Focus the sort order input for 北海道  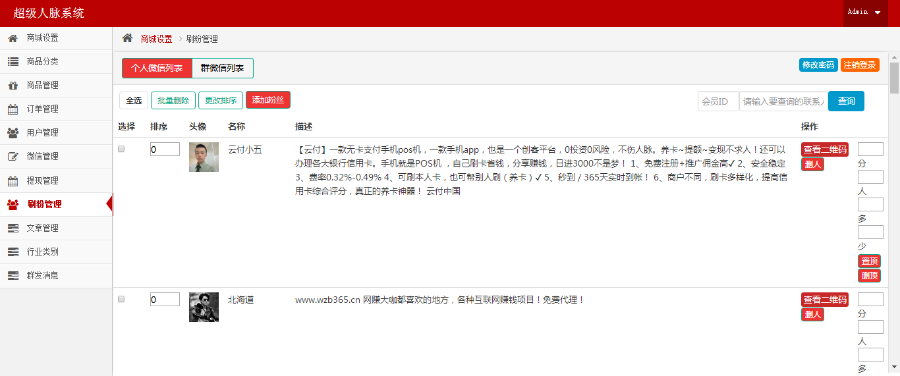tap(165, 299)
